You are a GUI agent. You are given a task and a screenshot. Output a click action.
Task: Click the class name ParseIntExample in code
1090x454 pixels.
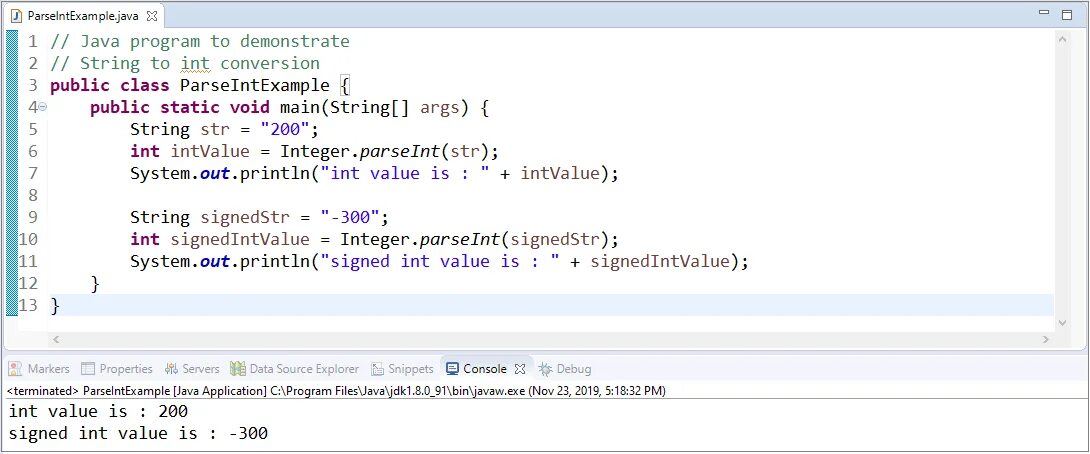tap(255, 86)
